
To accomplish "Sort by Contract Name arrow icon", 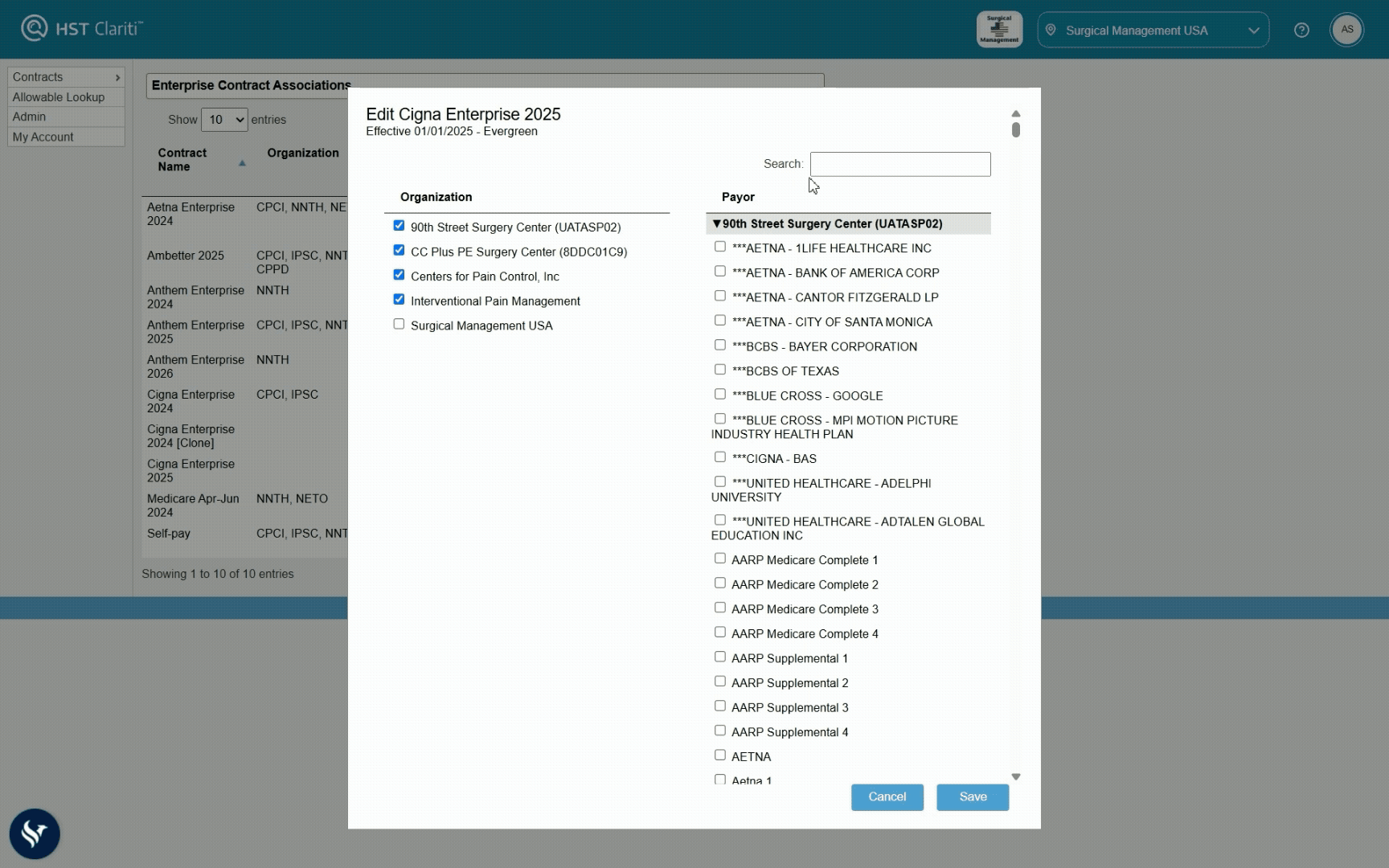I will coord(242,163).
